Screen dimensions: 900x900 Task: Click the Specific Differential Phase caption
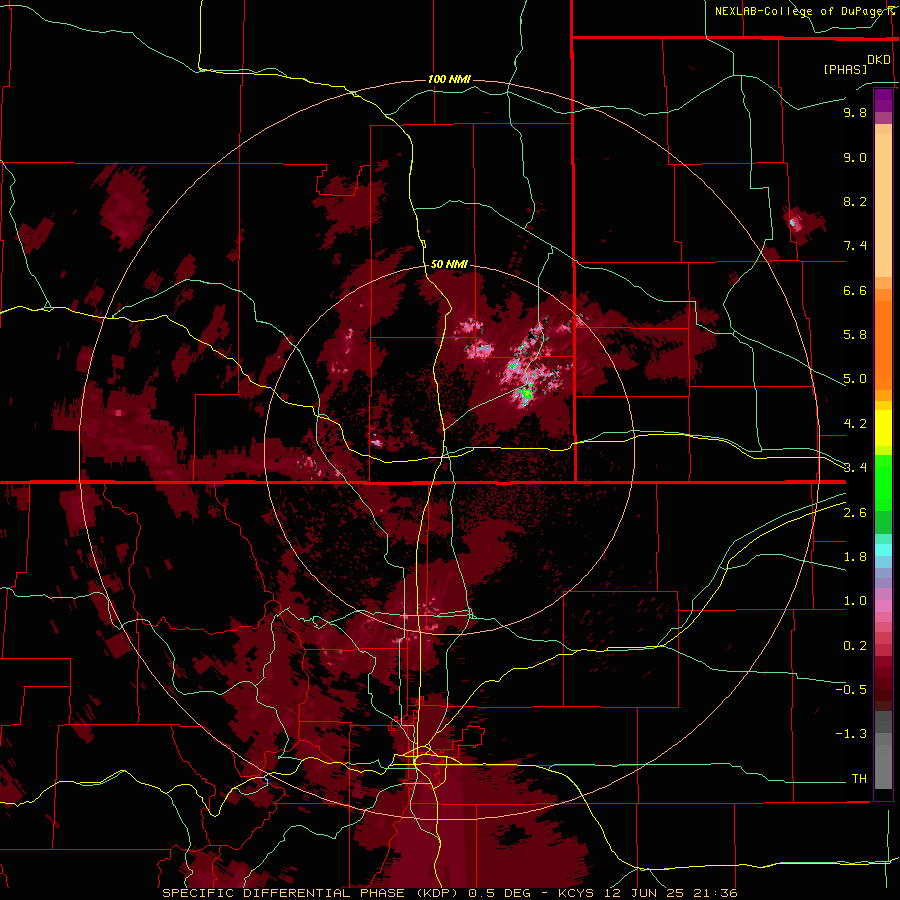click(313, 893)
